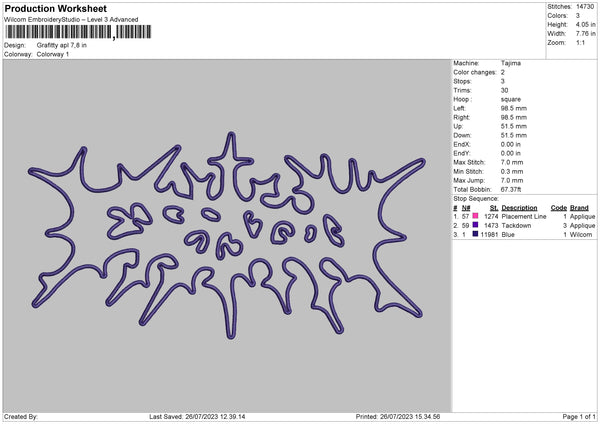The image size is (600, 424).
Task: Click the purple embroidery design outline preview
Action: 227,235
